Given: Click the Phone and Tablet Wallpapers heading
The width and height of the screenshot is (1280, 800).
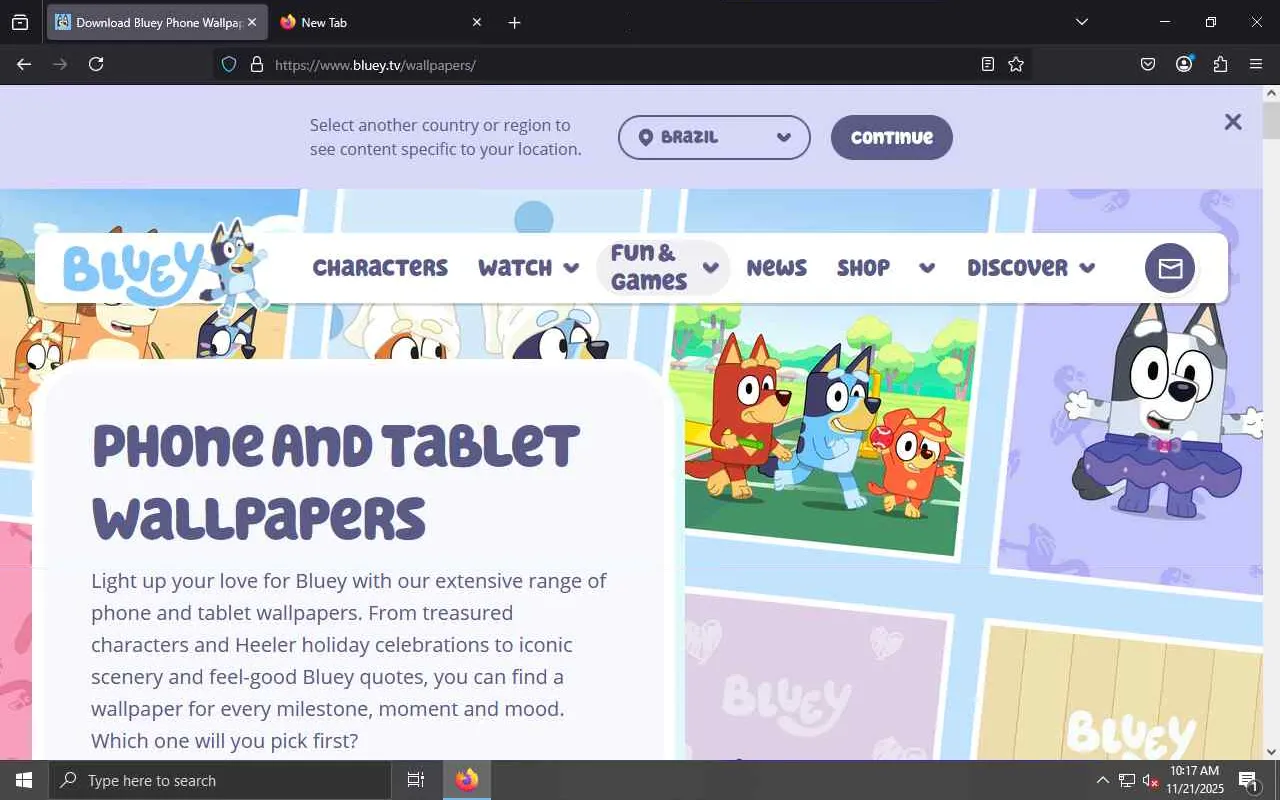Looking at the screenshot, I should click(x=336, y=483).
